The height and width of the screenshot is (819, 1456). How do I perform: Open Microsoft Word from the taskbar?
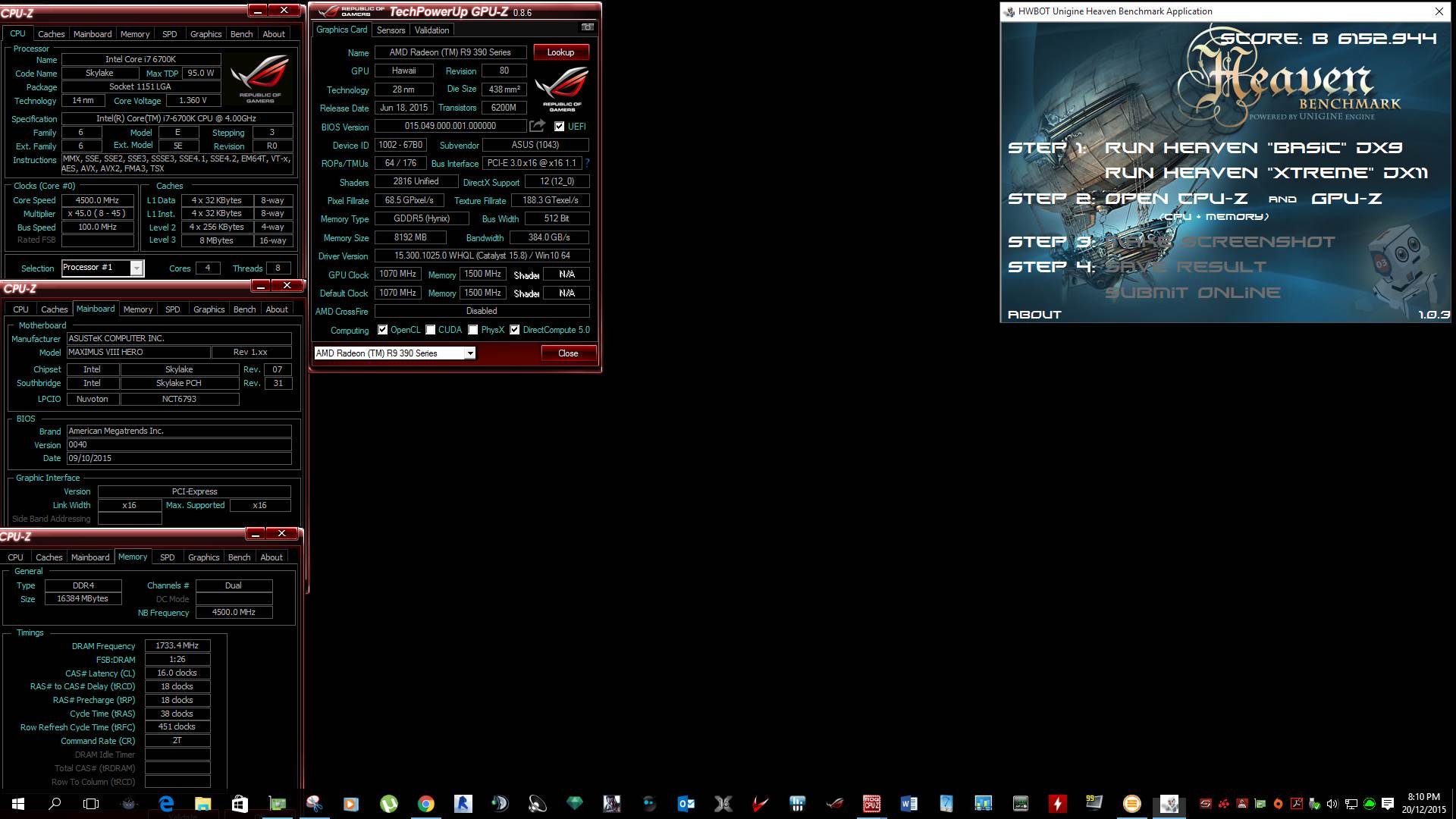point(908,804)
